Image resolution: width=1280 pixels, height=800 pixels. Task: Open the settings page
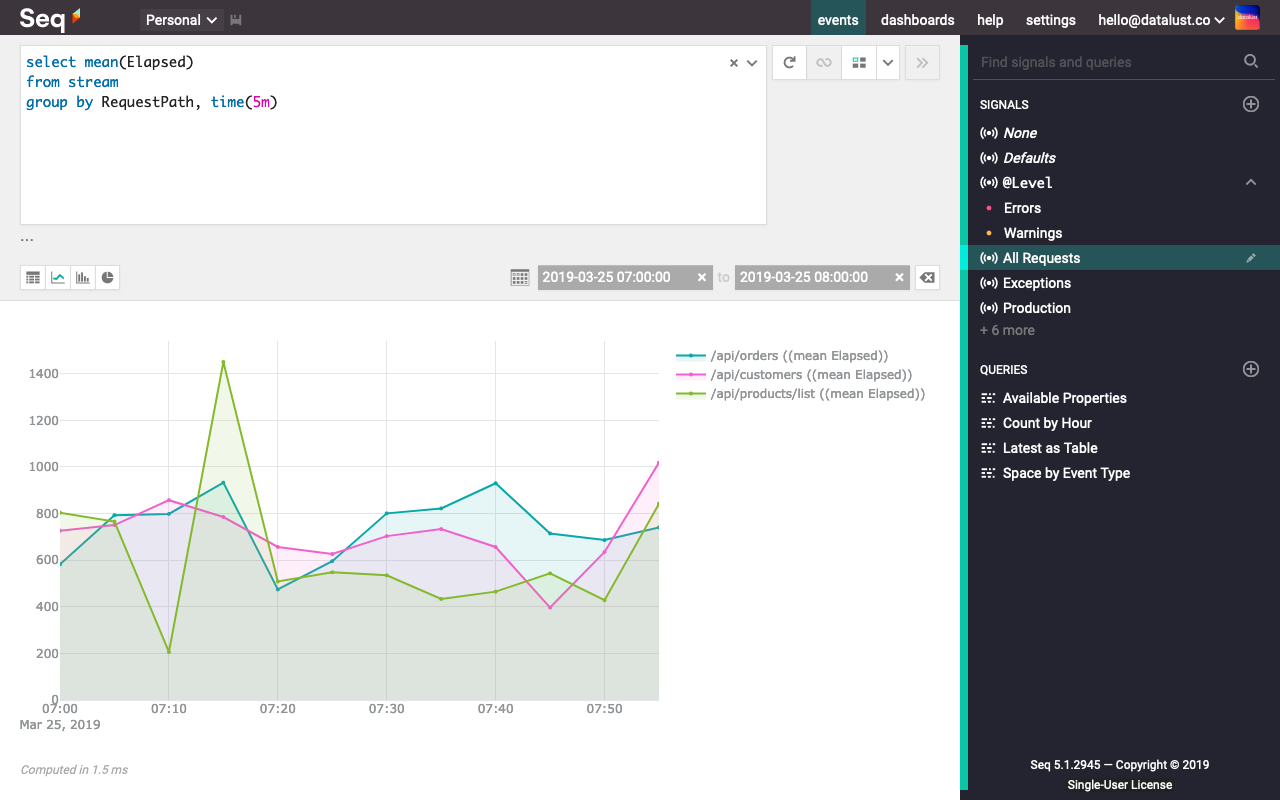(1050, 20)
